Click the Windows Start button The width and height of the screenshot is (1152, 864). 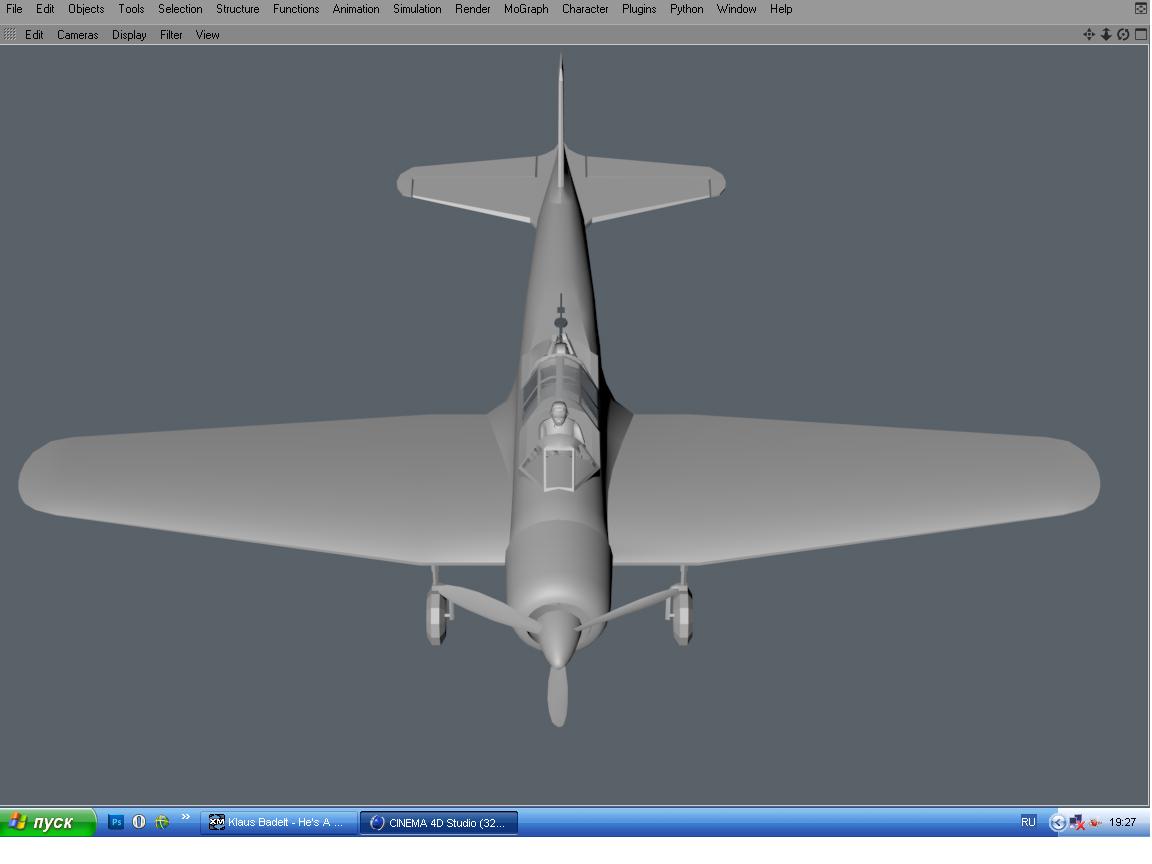click(x=46, y=822)
